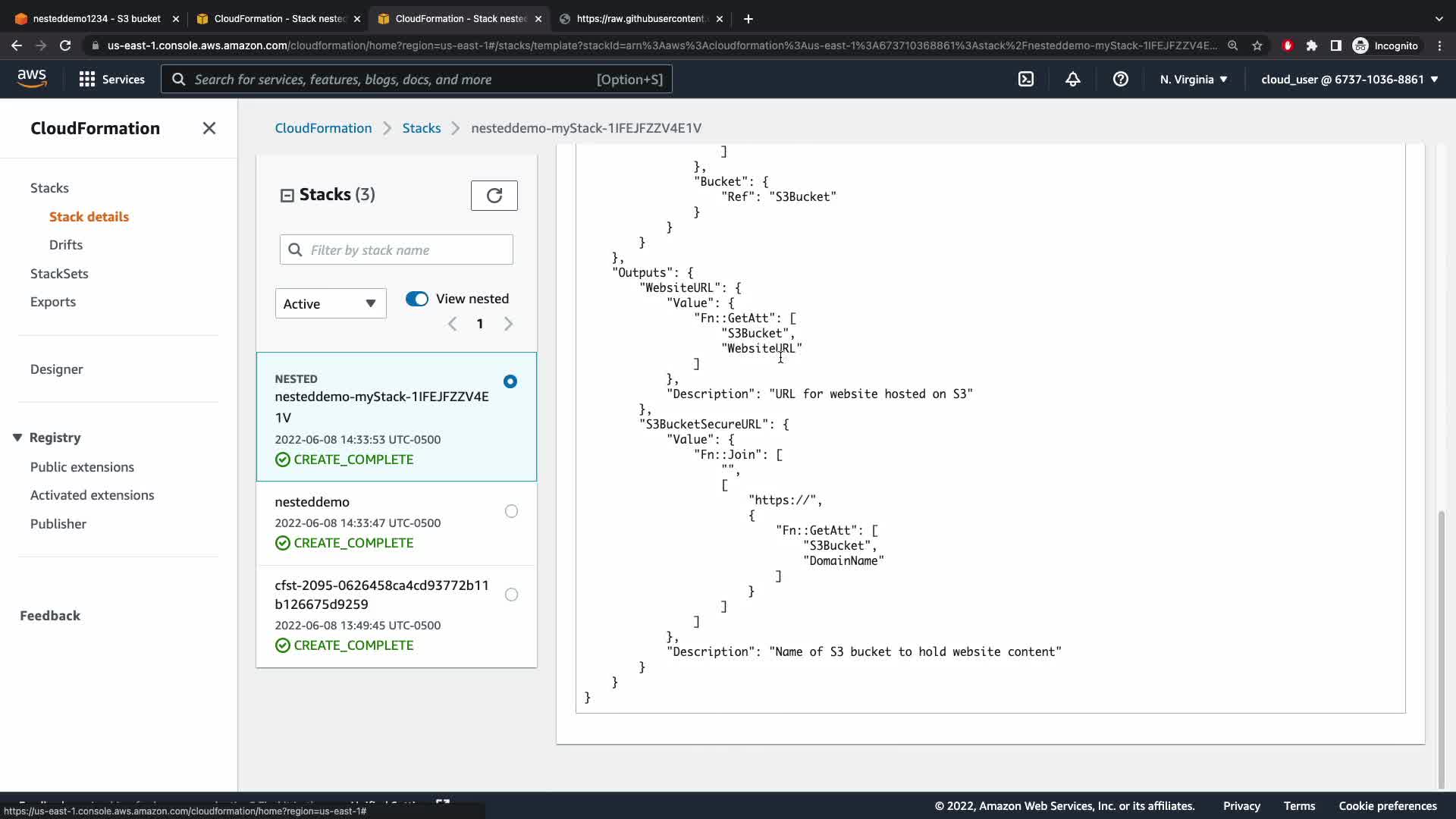
Task: Open the notifications bell
Action: tap(1072, 79)
